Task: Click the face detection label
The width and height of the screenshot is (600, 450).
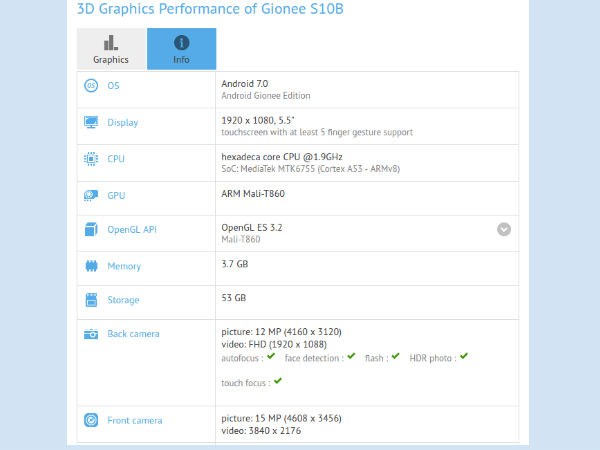Action: click(x=314, y=358)
